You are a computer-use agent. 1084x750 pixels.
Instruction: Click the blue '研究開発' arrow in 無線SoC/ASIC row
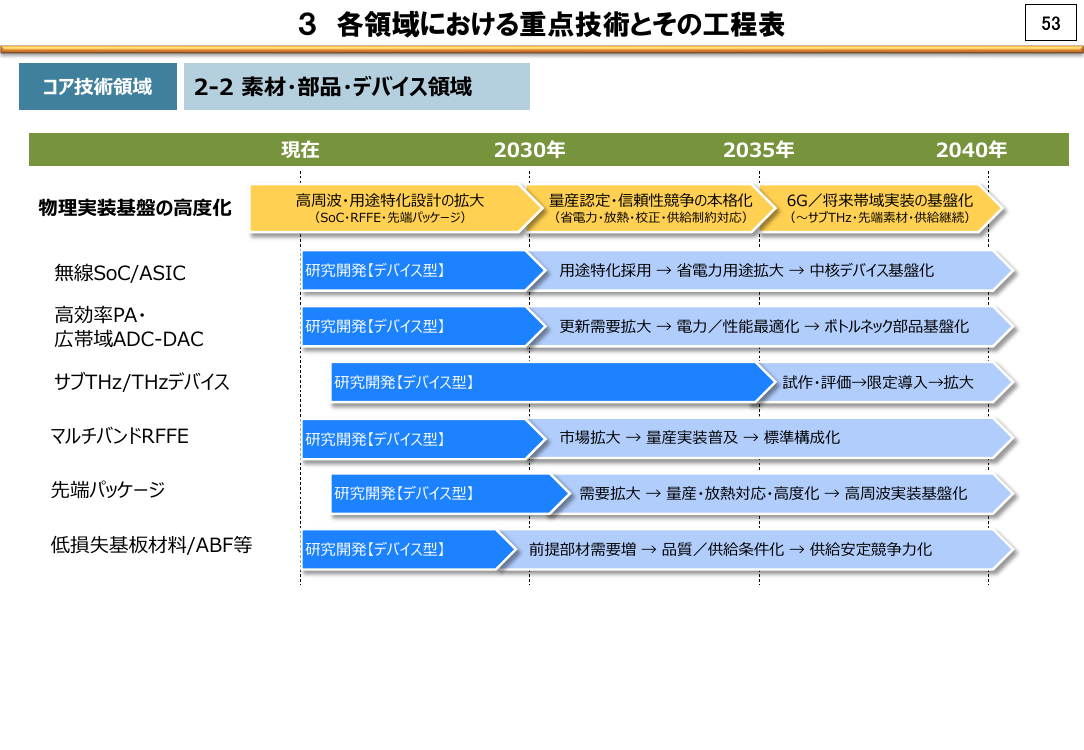tap(424, 270)
